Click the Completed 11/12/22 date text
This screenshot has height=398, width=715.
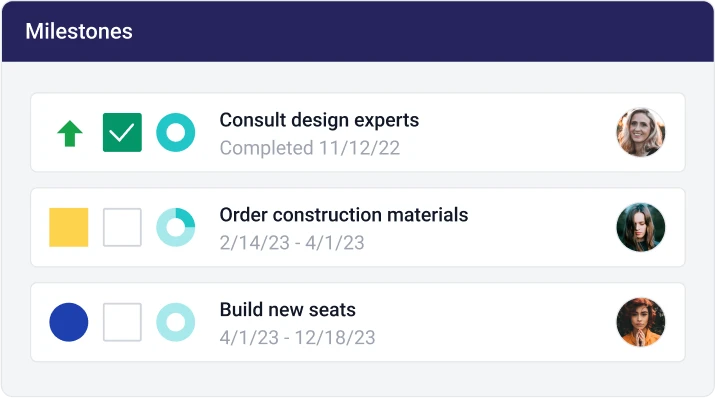coord(310,148)
